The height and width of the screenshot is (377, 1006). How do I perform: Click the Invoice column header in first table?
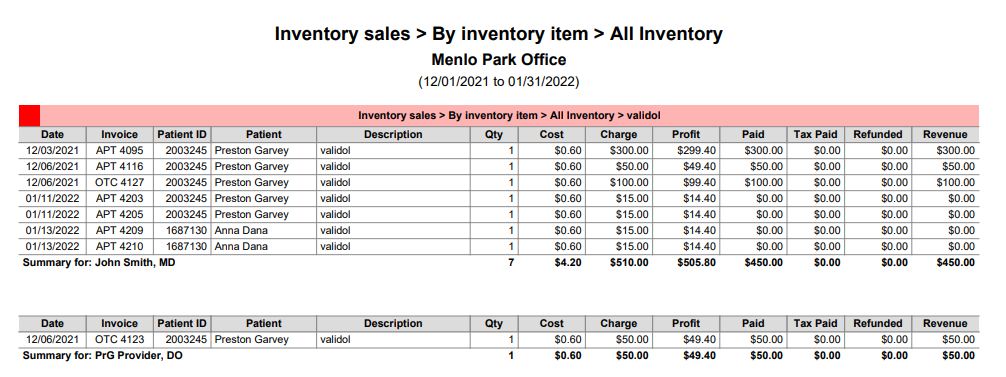[120, 135]
